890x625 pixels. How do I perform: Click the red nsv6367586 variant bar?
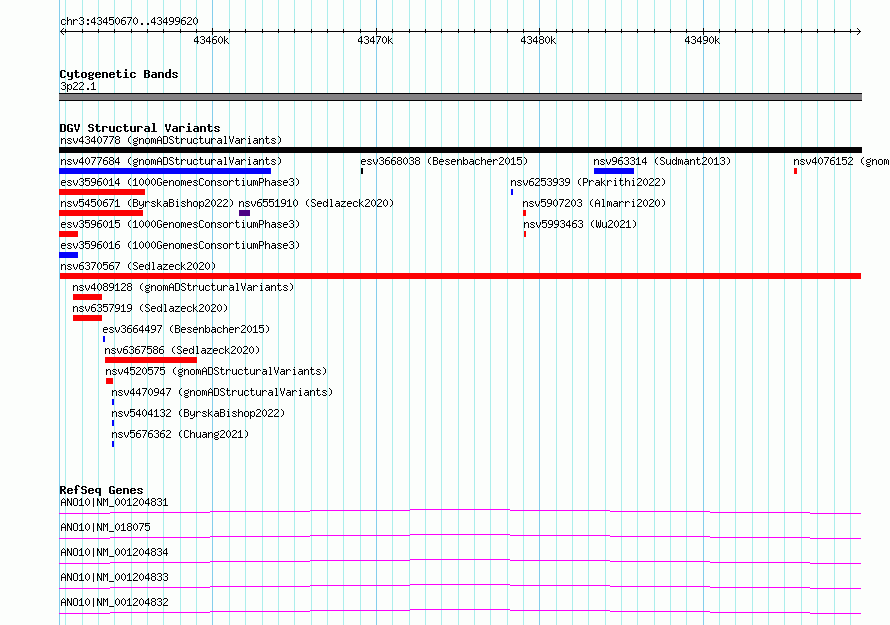point(151,360)
